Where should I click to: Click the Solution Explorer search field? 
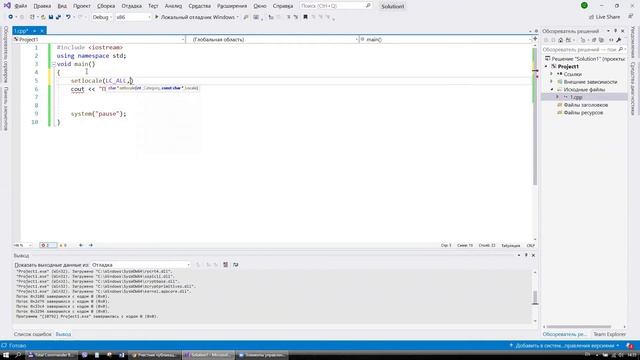click(x=584, y=49)
